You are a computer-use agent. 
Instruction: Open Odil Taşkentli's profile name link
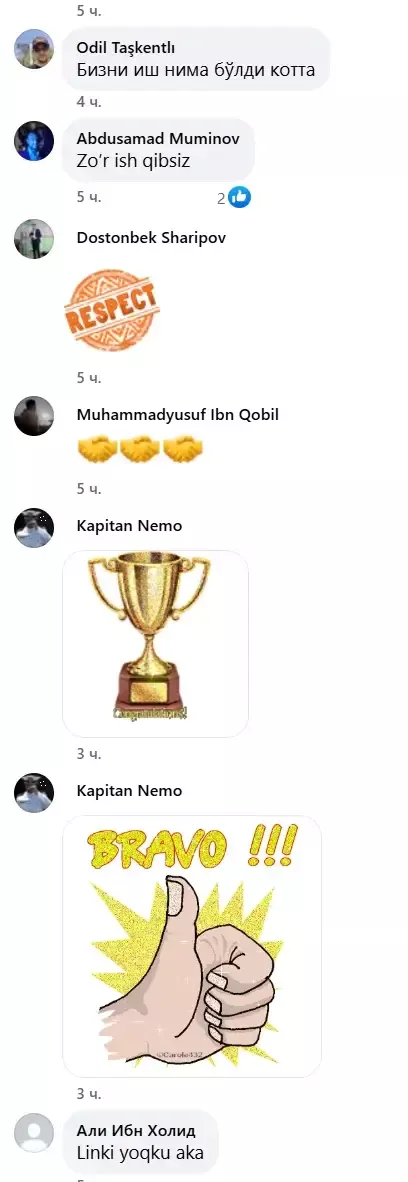(126, 47)
